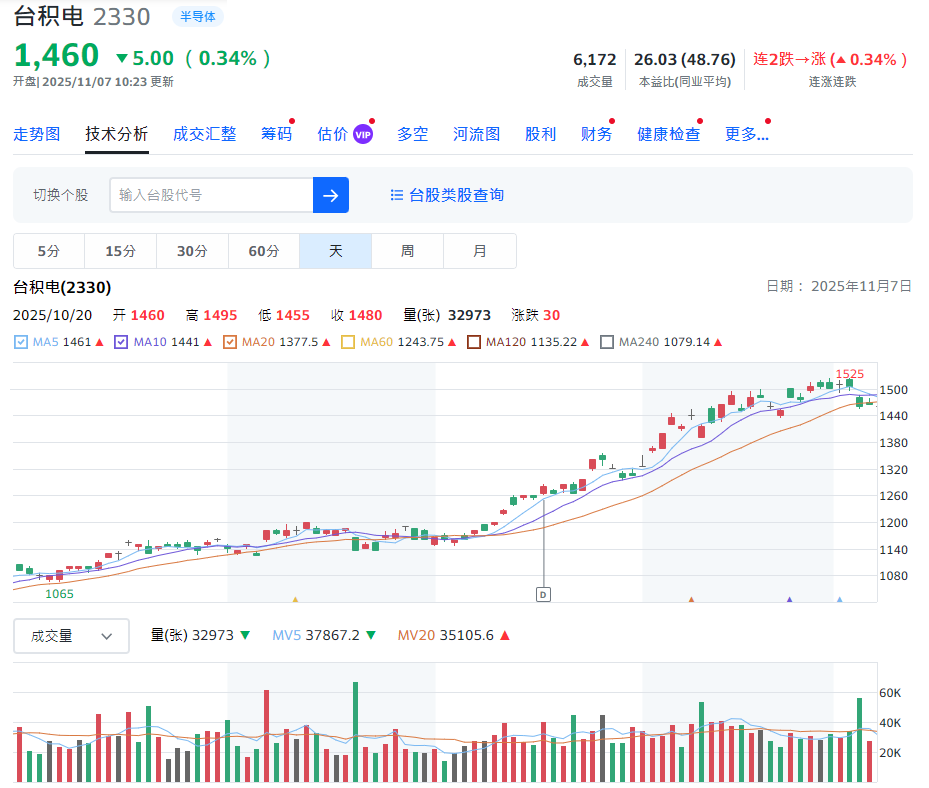Click the list icon beside 台股类股查询

pos(396,195)
